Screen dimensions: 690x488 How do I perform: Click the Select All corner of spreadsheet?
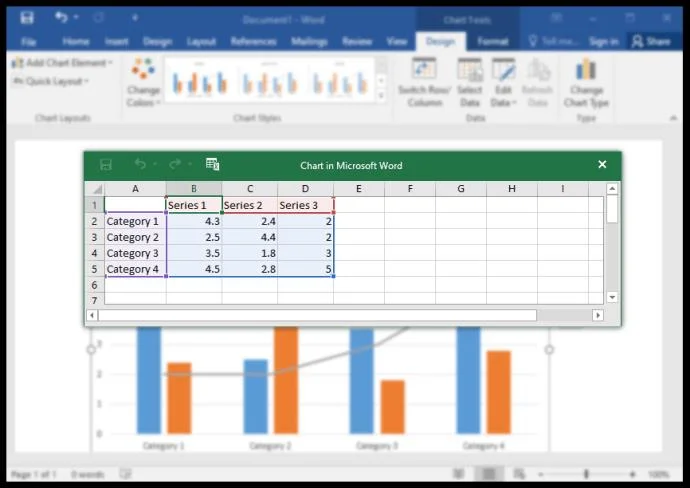[x=96, y=189]
